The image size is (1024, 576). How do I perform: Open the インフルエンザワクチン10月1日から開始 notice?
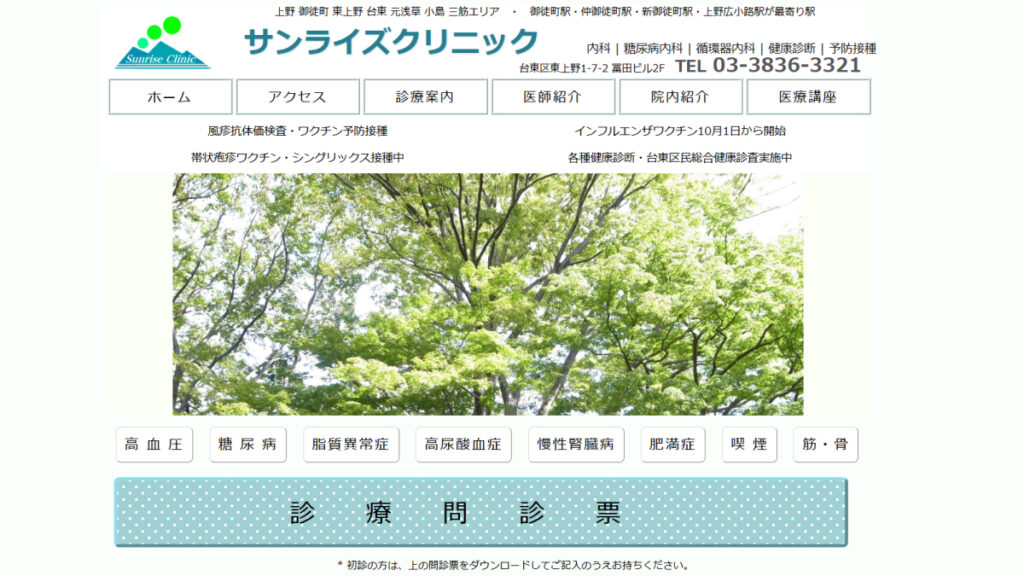pos(680,131)
